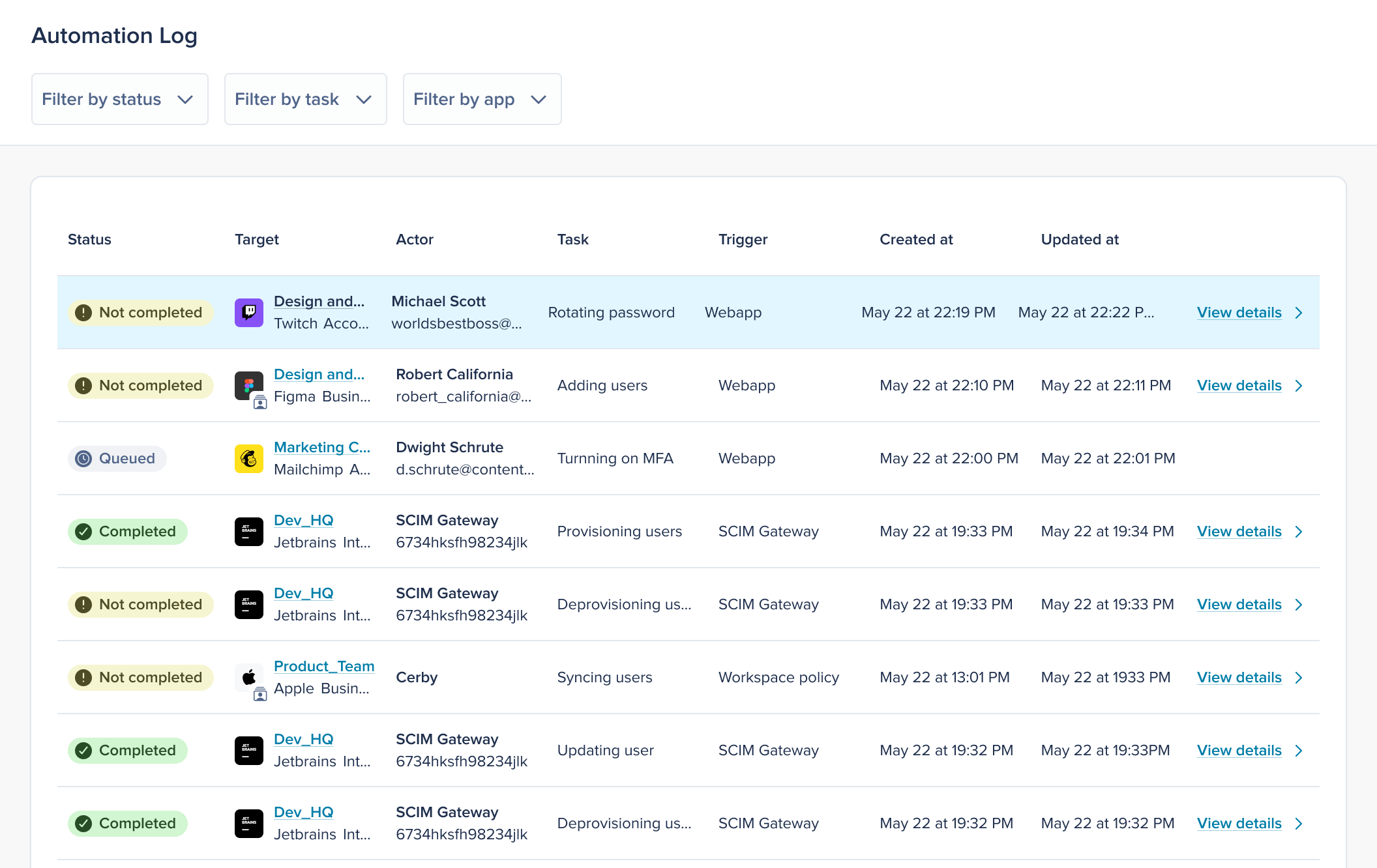This screenshot has height=868, width=1377.
Task: Click warning icon in Rotating password row
Action: [x=83, y=313]
